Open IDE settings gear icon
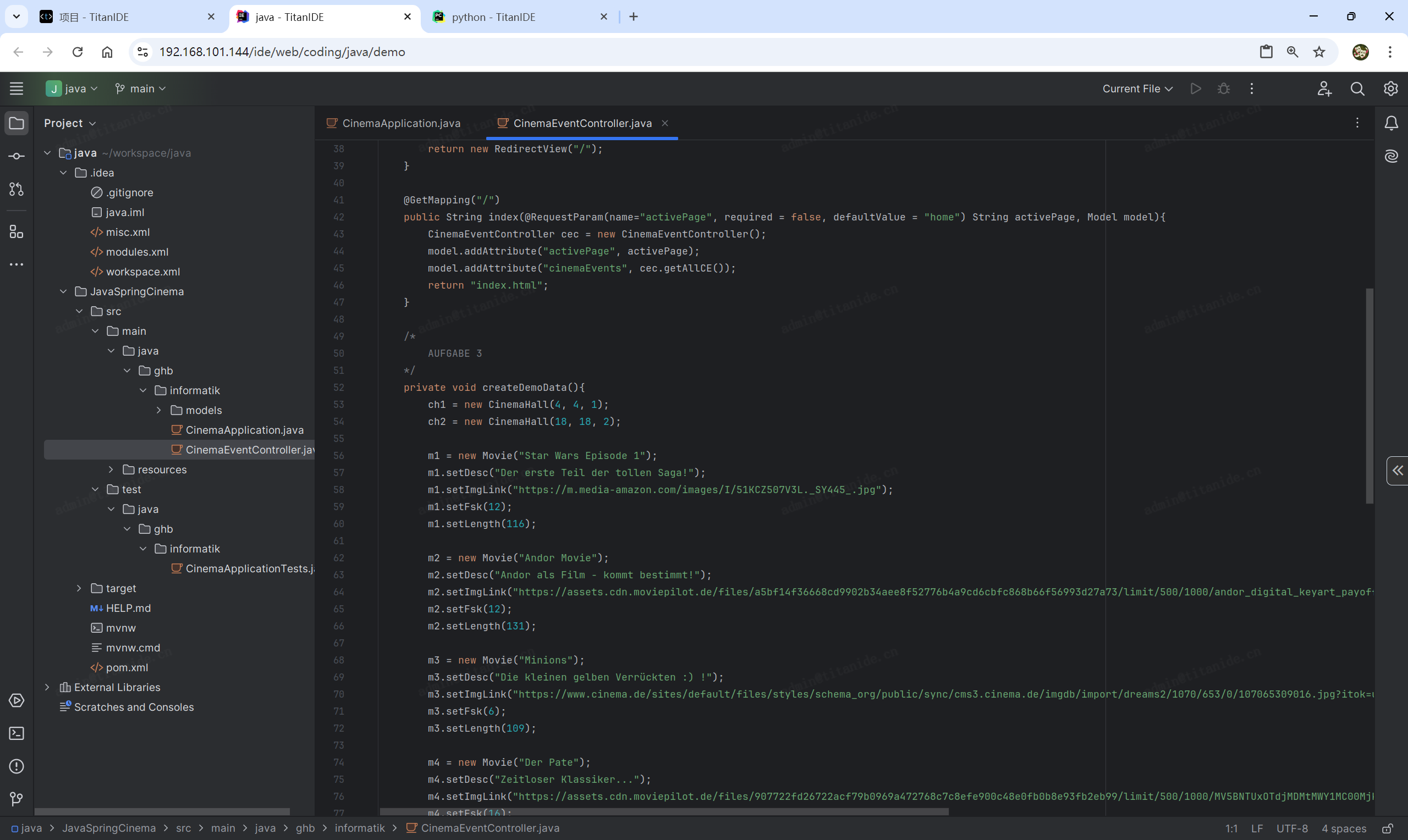The image size is (1408, 840). click(1390, 89)
